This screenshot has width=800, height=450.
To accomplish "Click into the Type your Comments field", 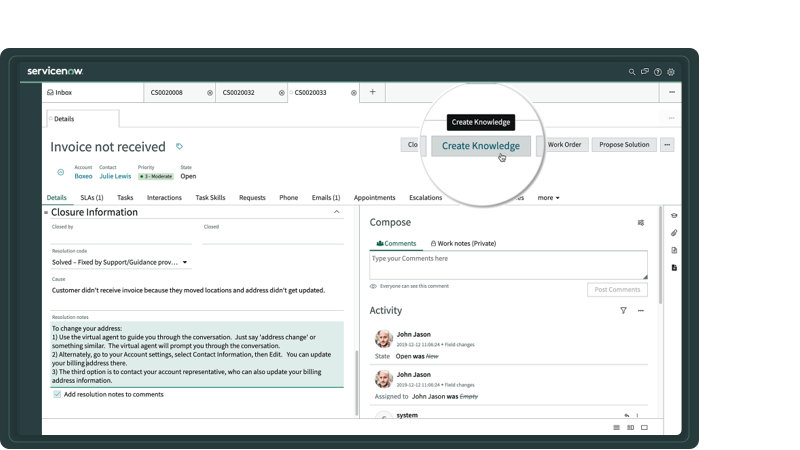I will (x=508, y=264).
